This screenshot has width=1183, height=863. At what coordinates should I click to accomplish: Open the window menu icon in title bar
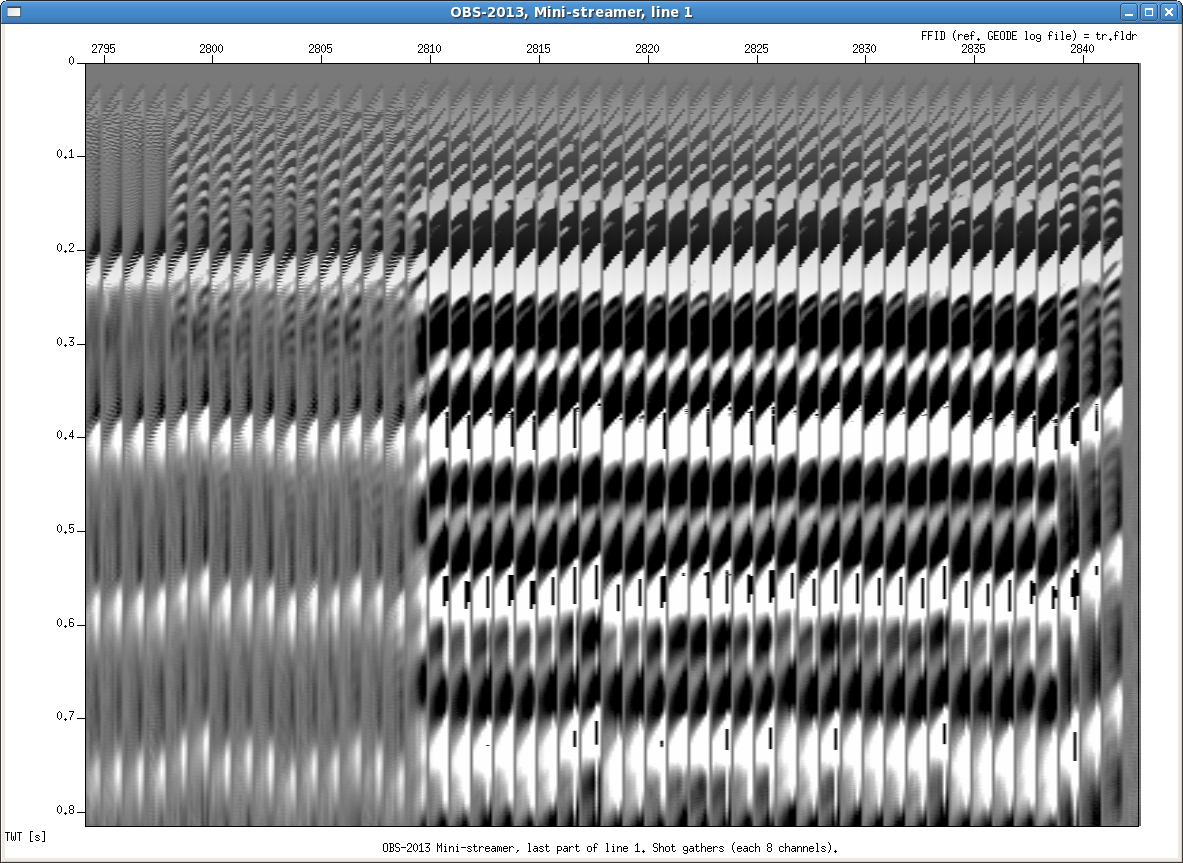(x=13, y=12)
